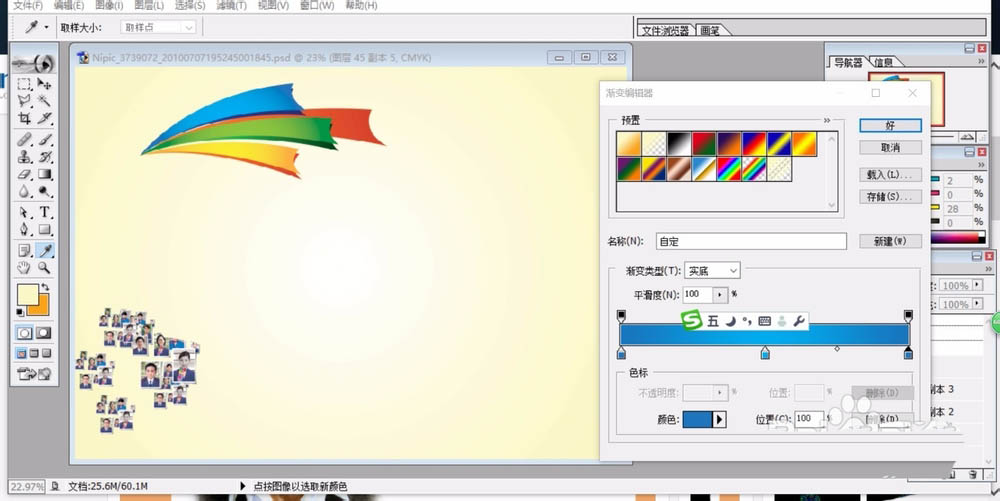This screenshot has height=501, width=1000.
Task: Toggle Sogou punctuation mode icon
Action: 747,321
